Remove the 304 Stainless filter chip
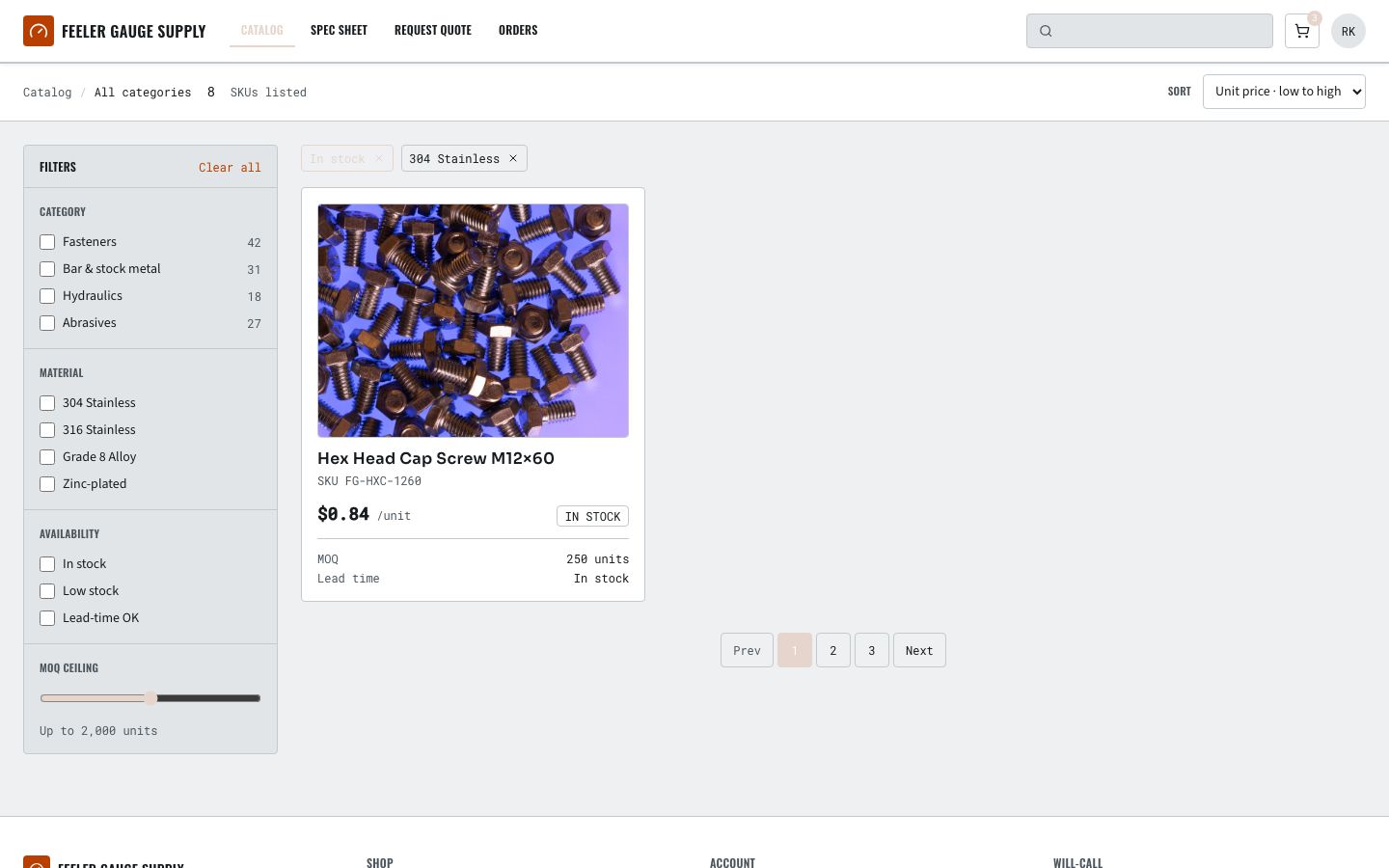The image size is (1389, 868). coord(513,158)
